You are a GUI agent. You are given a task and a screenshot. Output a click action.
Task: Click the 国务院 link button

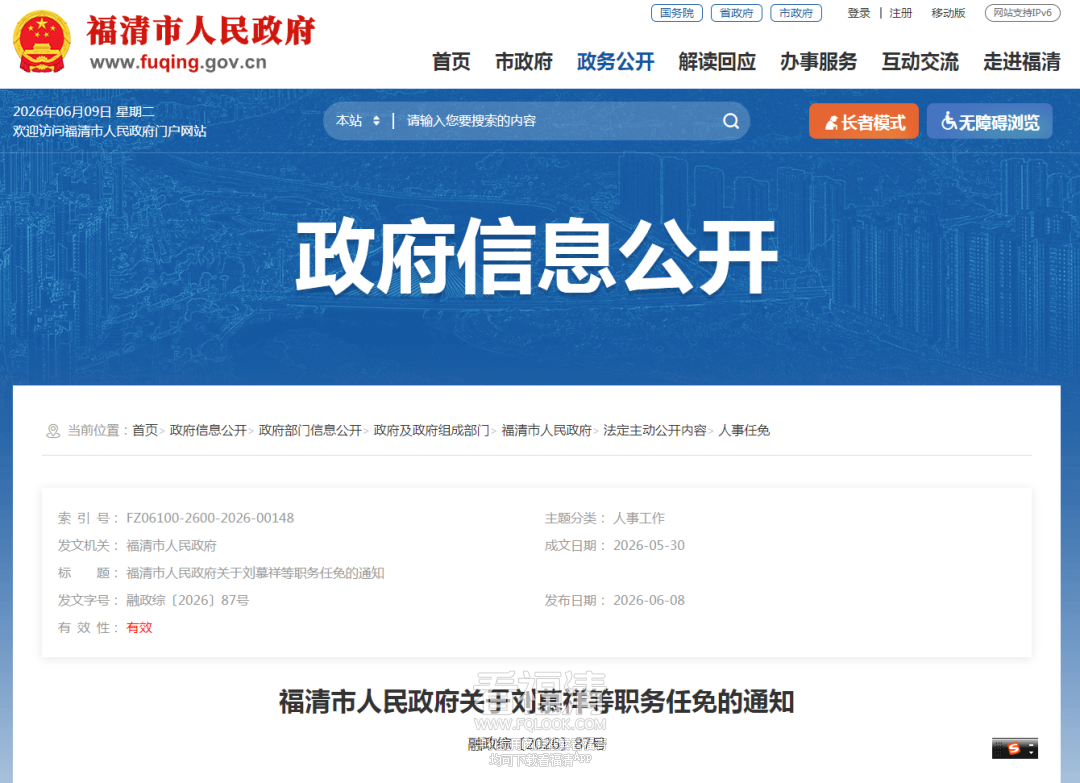point(676,13)
